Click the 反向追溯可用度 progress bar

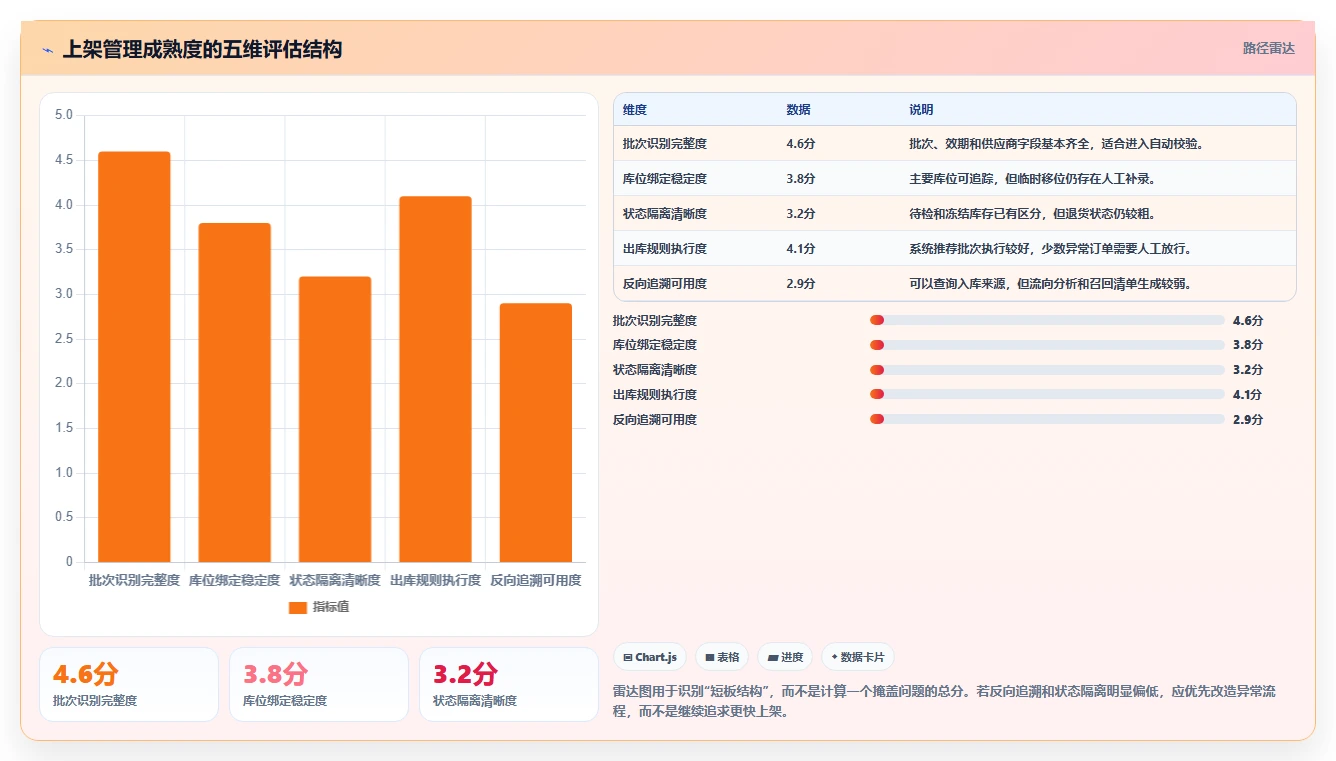coord(1047,419)
